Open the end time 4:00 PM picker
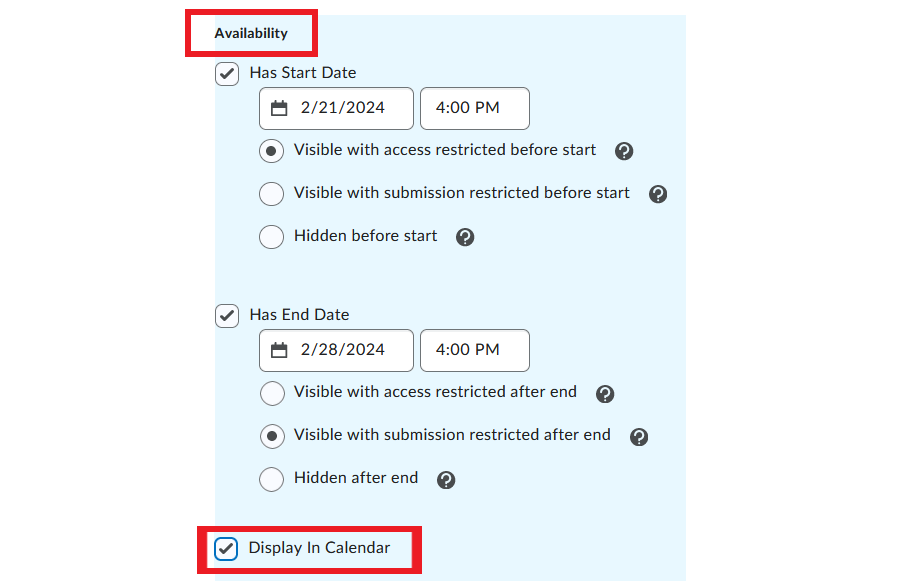 [475, 350]
